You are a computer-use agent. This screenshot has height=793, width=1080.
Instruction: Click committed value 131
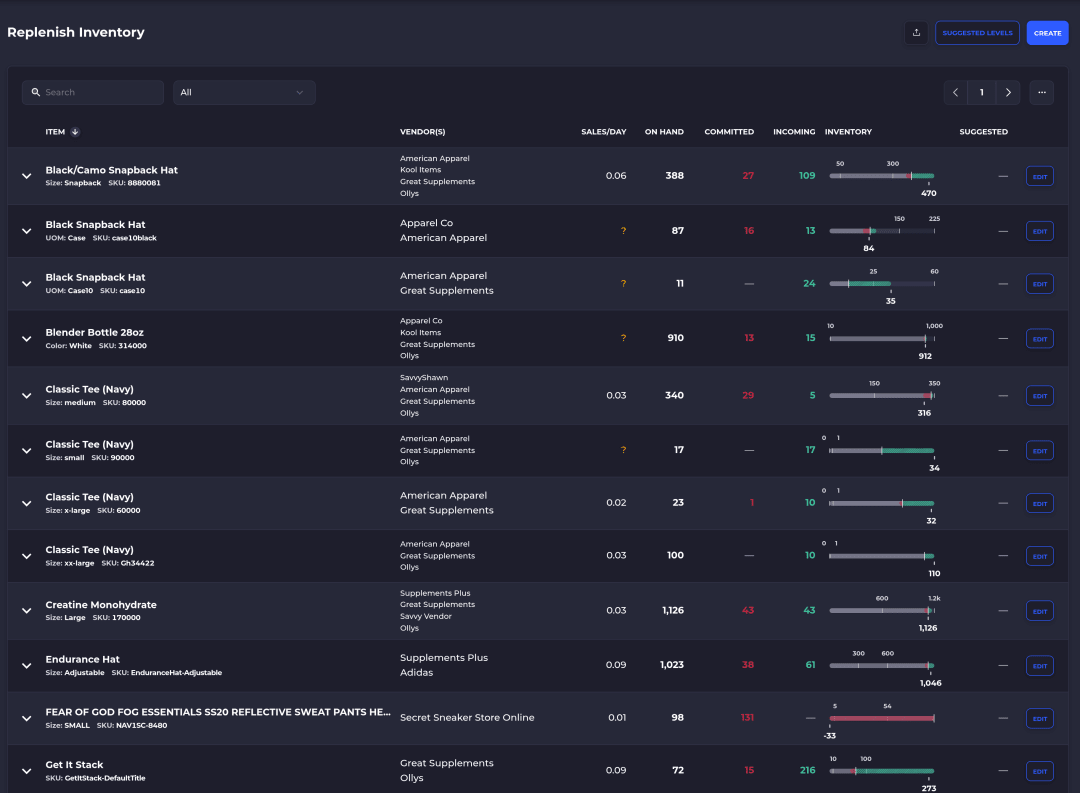[x=747, y=717]
